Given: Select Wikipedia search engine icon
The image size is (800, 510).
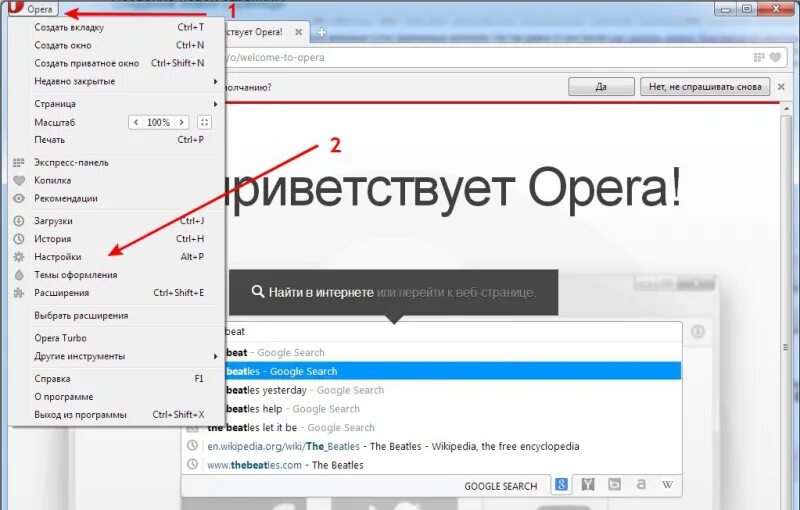Looking at the screenshot, I should tap(667, 484).
